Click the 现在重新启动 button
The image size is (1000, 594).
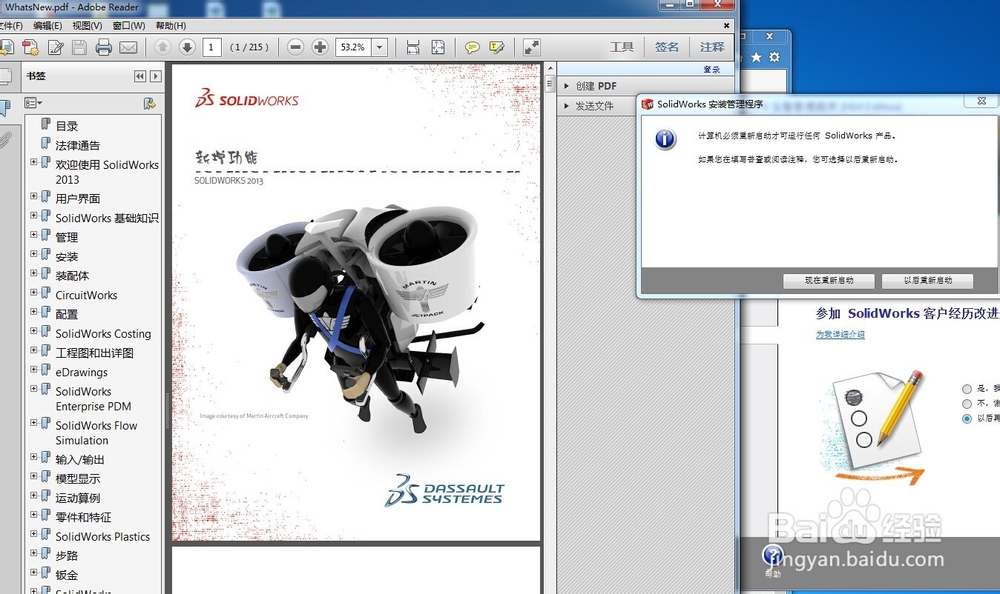(x=829, y=280)
